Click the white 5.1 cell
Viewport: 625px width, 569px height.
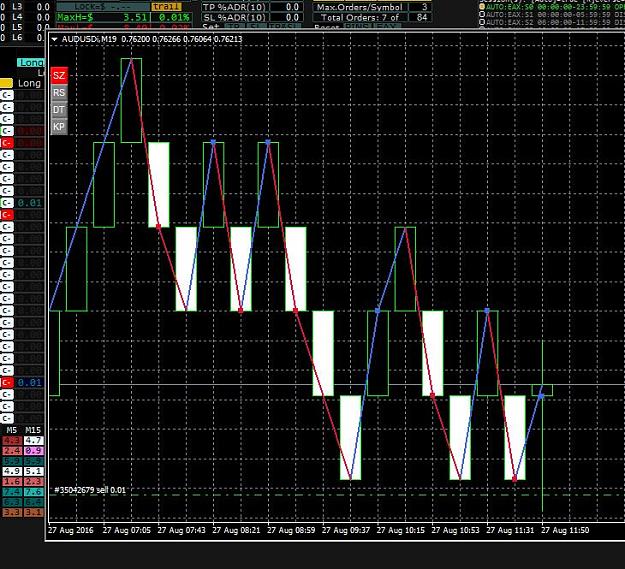tap(33, 471)
